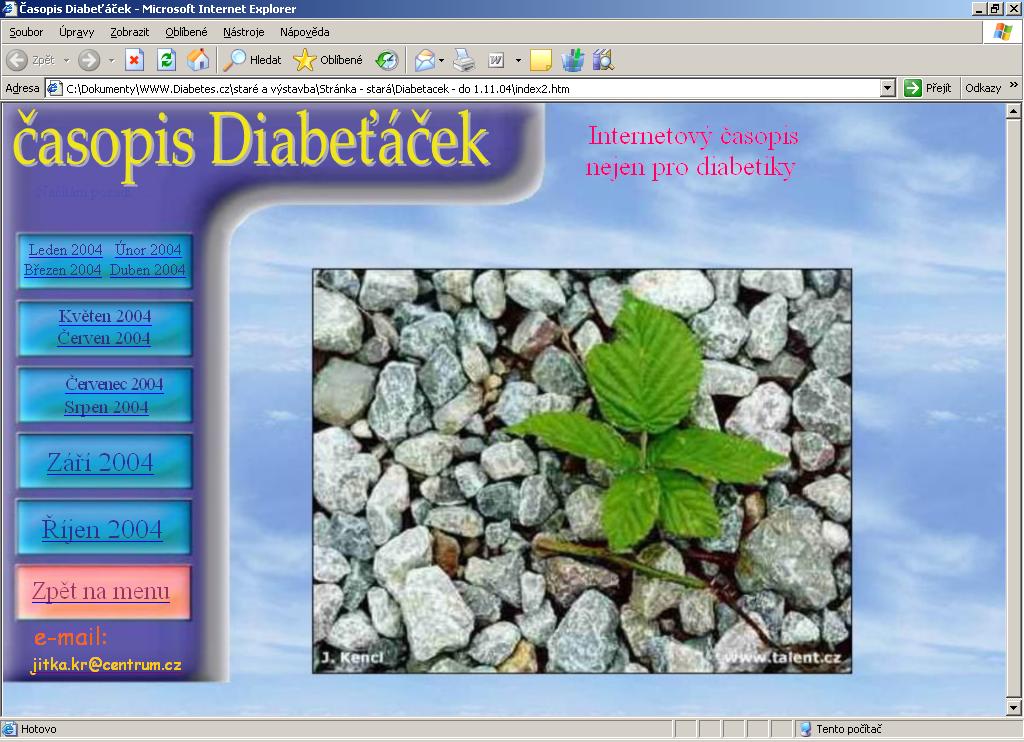Viewport: 1024px width, 742px height.
Task: Open search with the Hledat magnifier
Action: 252,61
